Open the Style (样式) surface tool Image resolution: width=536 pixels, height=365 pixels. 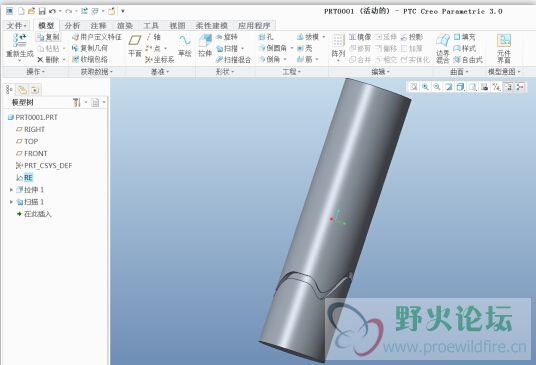(465, 48)
